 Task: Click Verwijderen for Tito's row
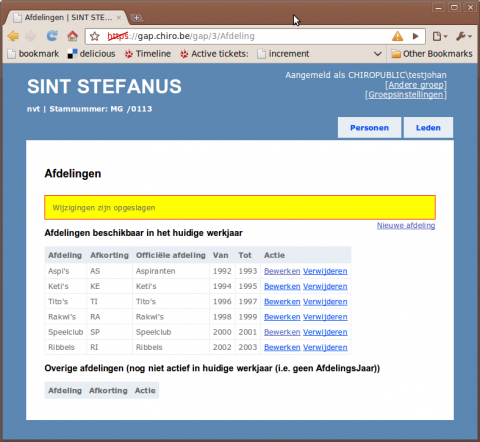[325, 302]
